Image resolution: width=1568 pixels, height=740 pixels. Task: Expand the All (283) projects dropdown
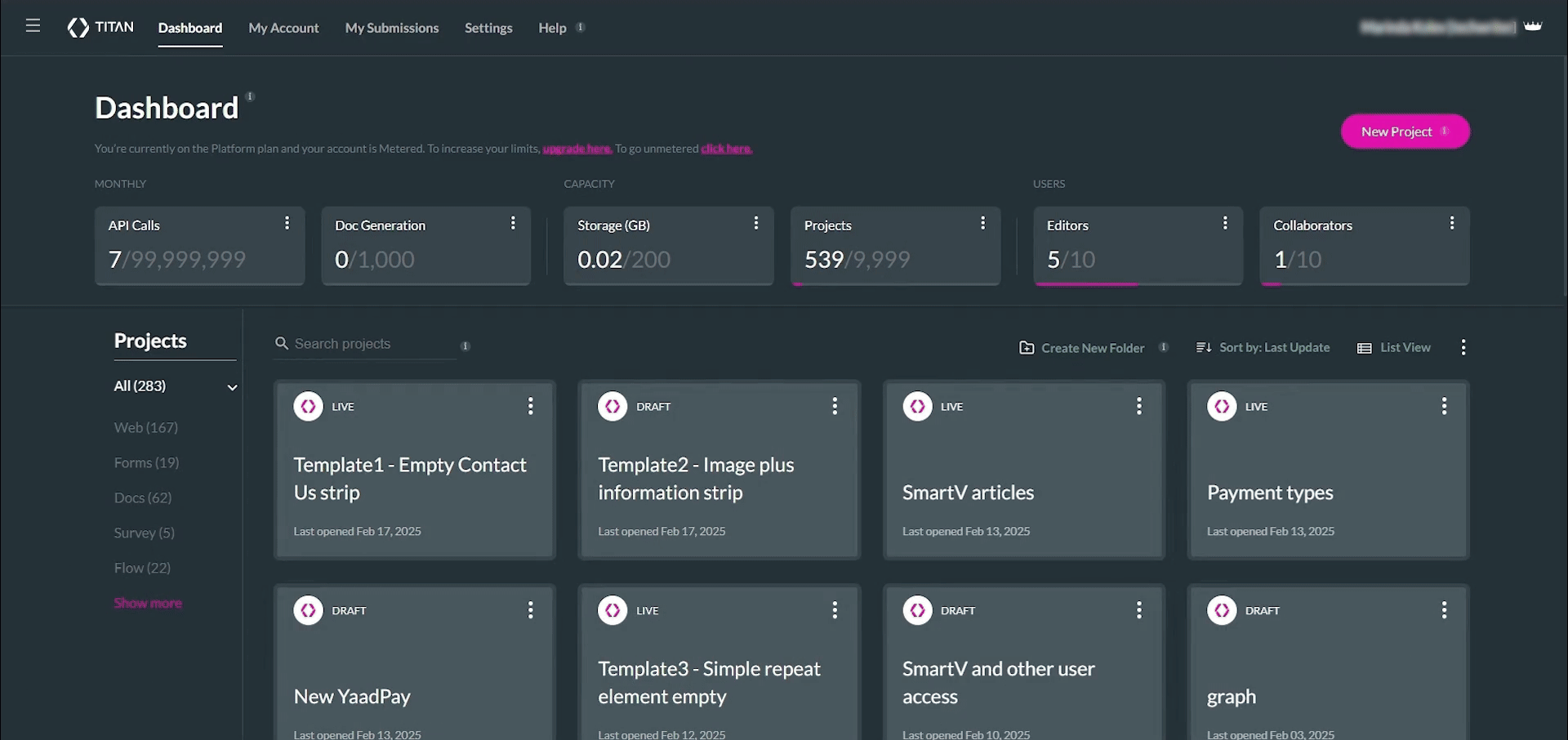coord(232,387)
